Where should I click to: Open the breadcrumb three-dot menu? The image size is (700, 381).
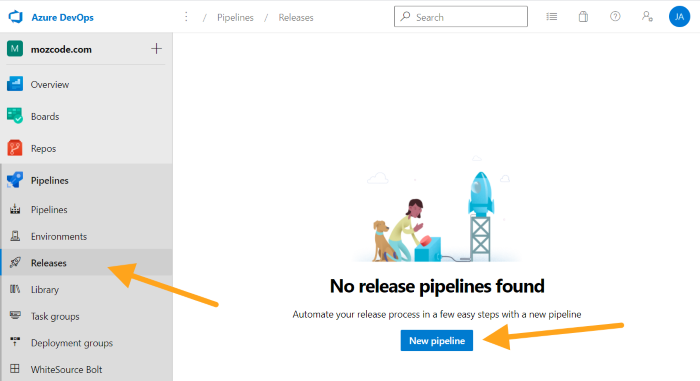point(186,17)
